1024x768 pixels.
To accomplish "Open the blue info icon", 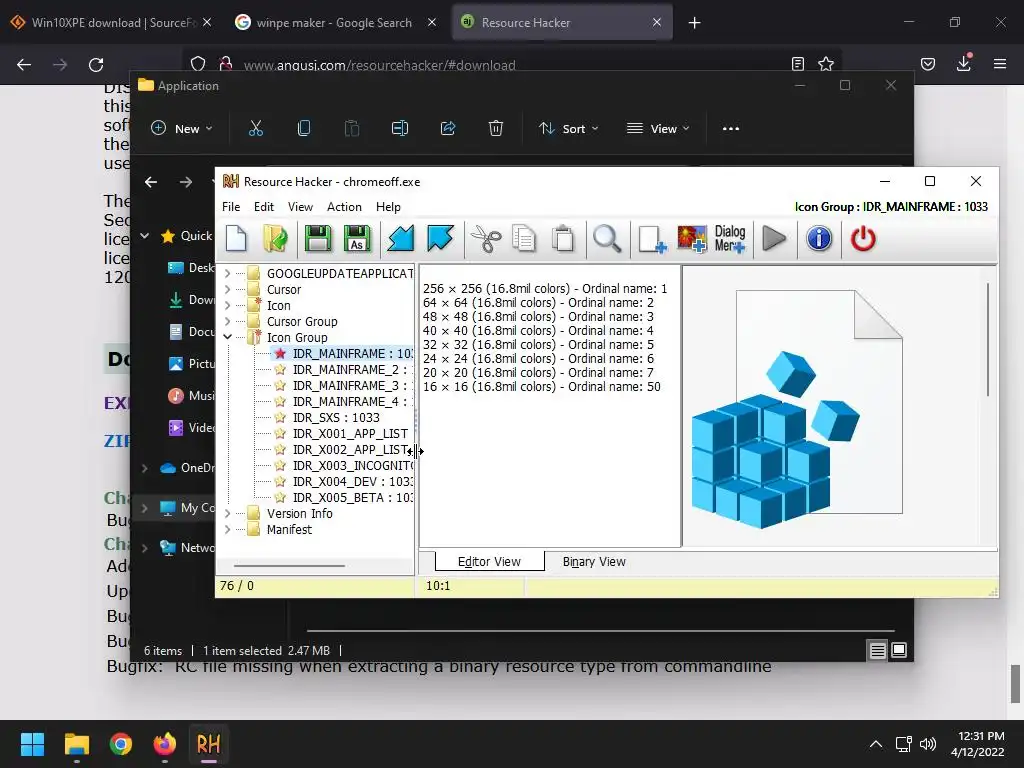I will [819, 239].
